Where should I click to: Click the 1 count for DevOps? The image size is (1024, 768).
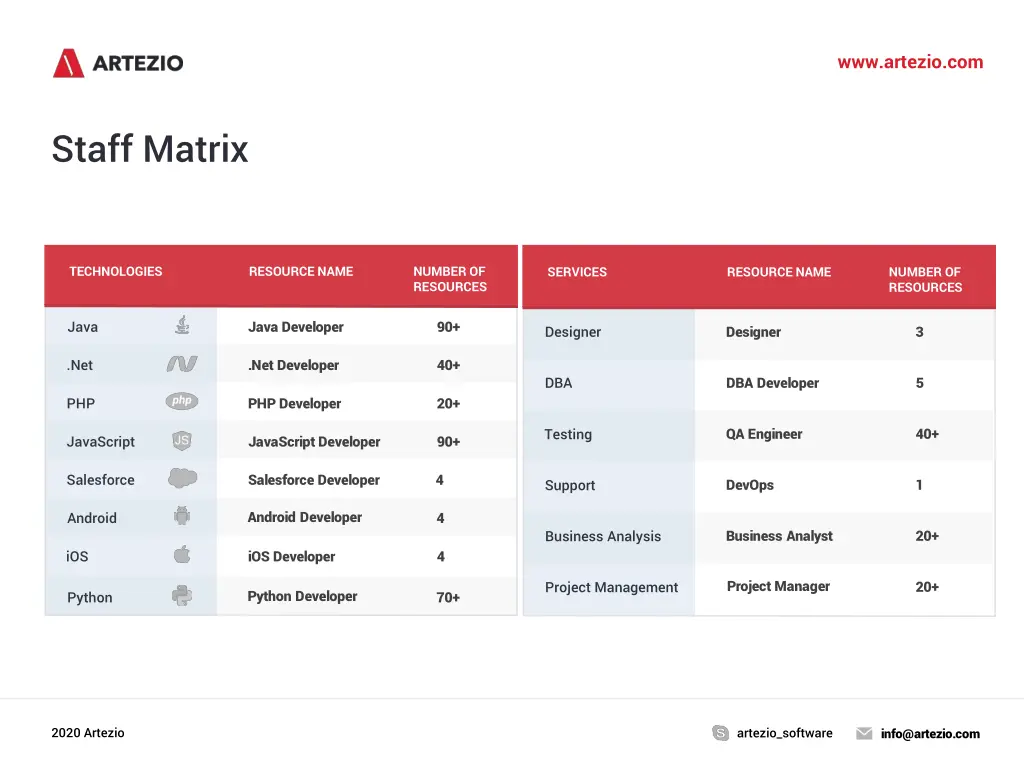pos(919,485)
